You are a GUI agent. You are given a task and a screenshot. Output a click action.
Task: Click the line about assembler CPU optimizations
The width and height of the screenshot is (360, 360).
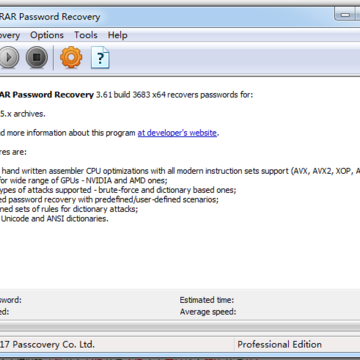click(x=181, y=171)
